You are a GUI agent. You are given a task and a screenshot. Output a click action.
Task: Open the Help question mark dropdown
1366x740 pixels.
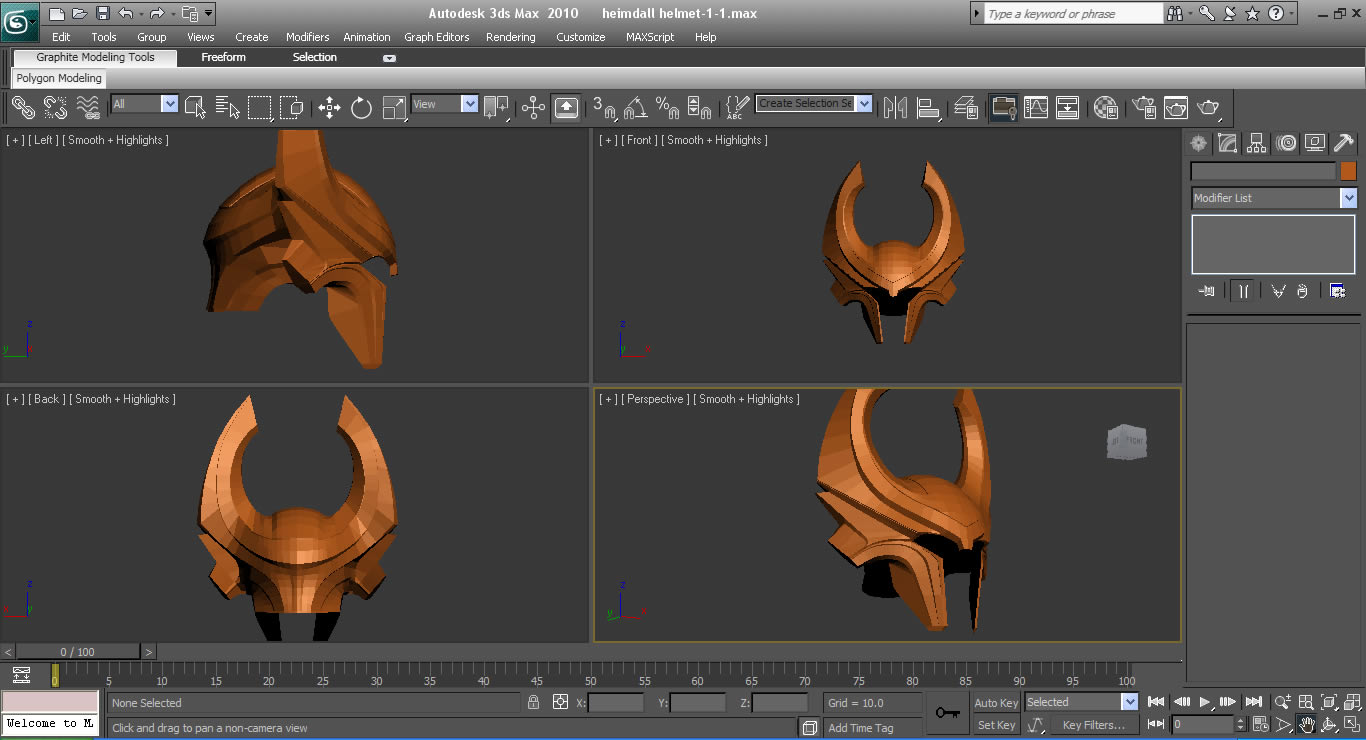pyautogui.click(x=1293, y=14)
